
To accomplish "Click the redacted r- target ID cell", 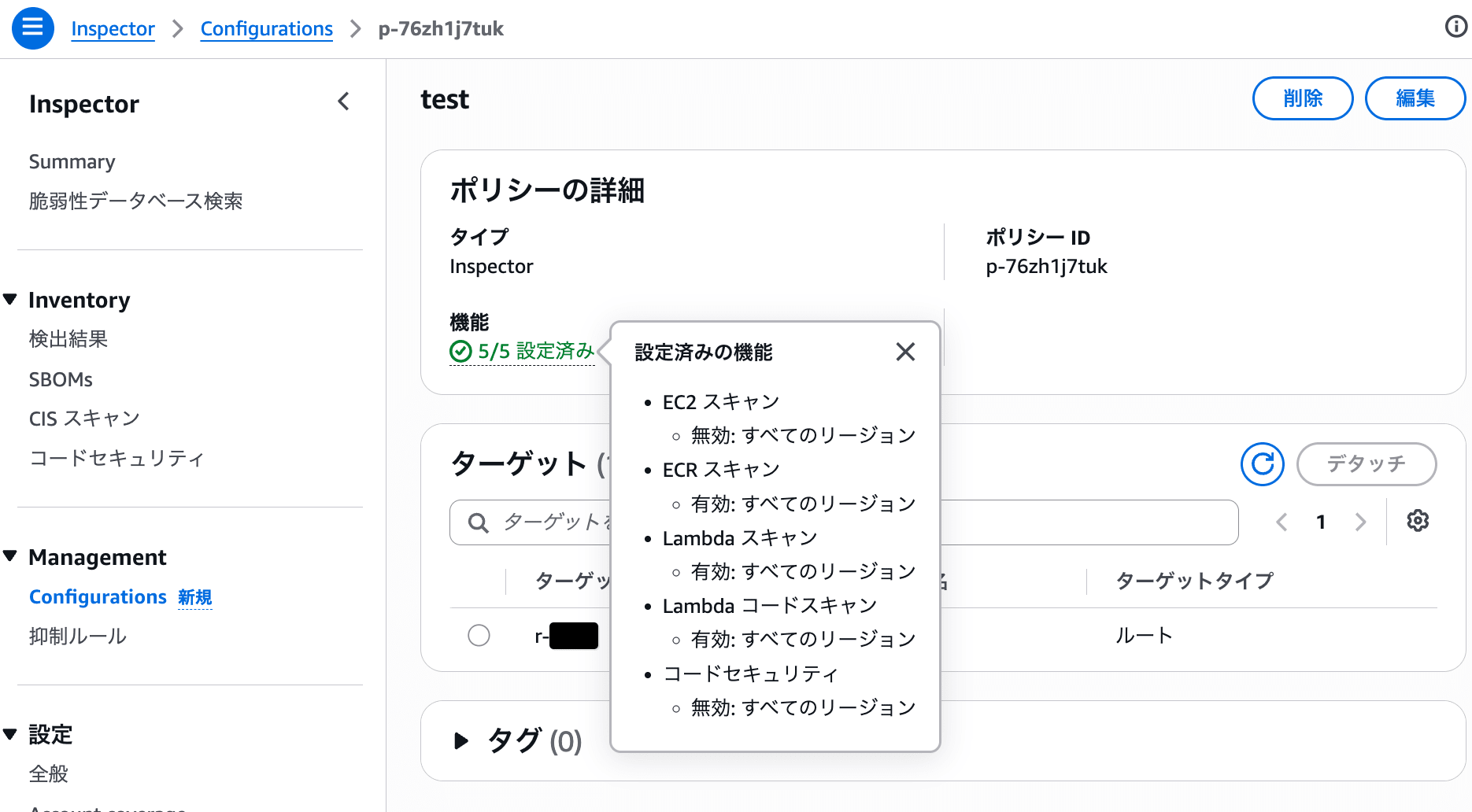I will (567, 636).
